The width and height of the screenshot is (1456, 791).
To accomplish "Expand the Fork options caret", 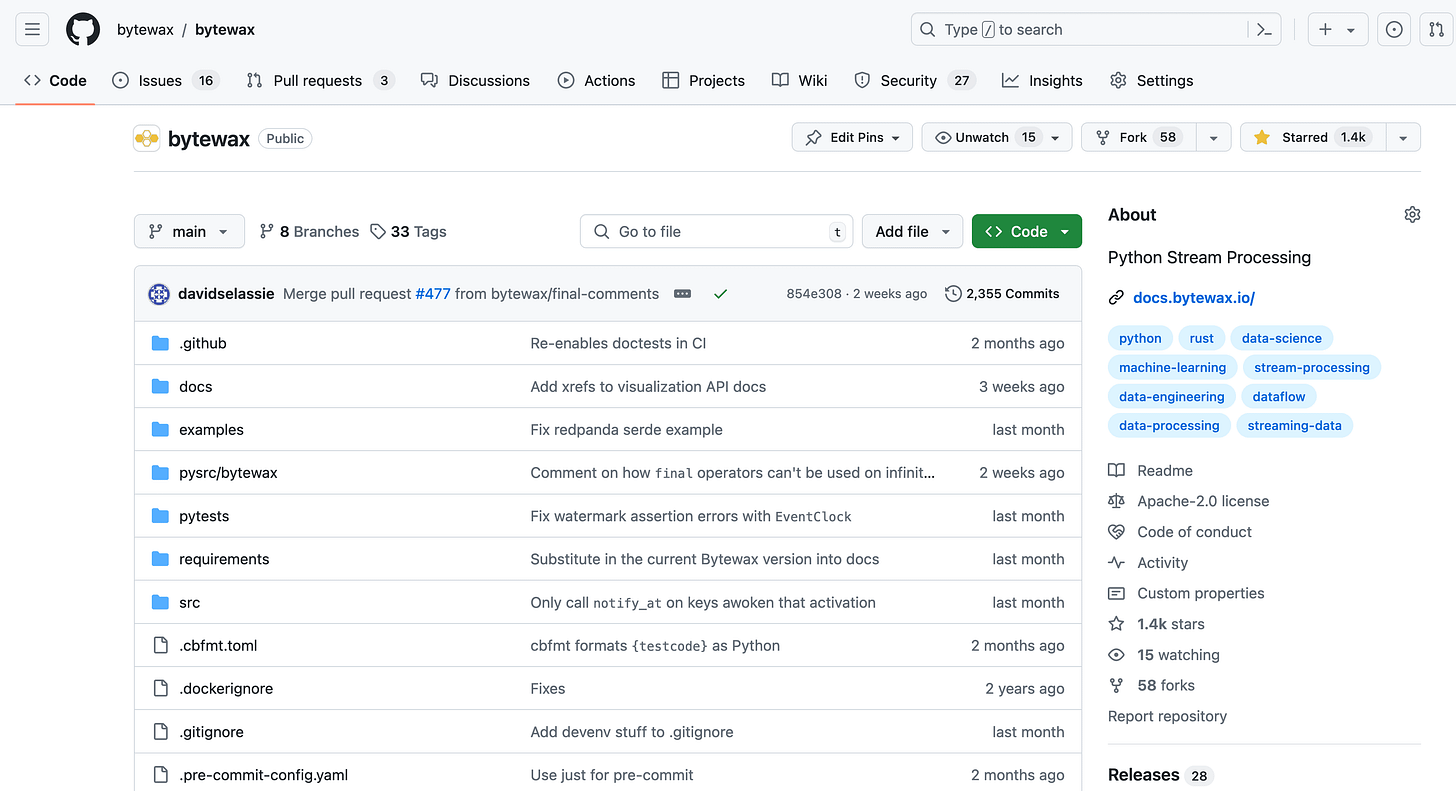I will pos(1213,137).
